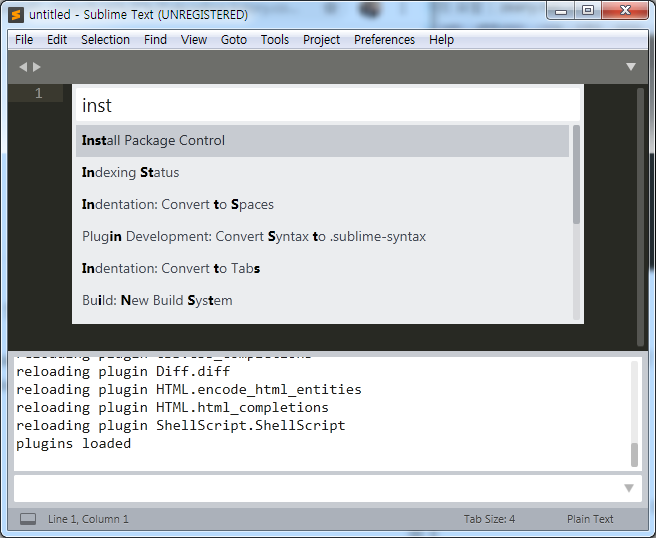Open the Help menu
The height and width of the screenshot is (538, 656).
(x=441, y=40)
